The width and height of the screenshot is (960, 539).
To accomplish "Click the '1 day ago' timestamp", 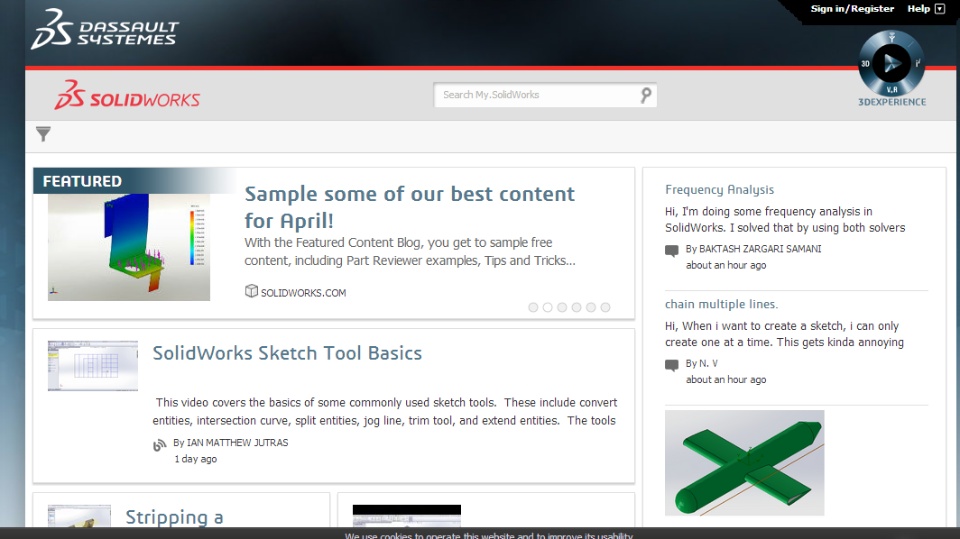I will pyautogui.click(x=195, y=459).
